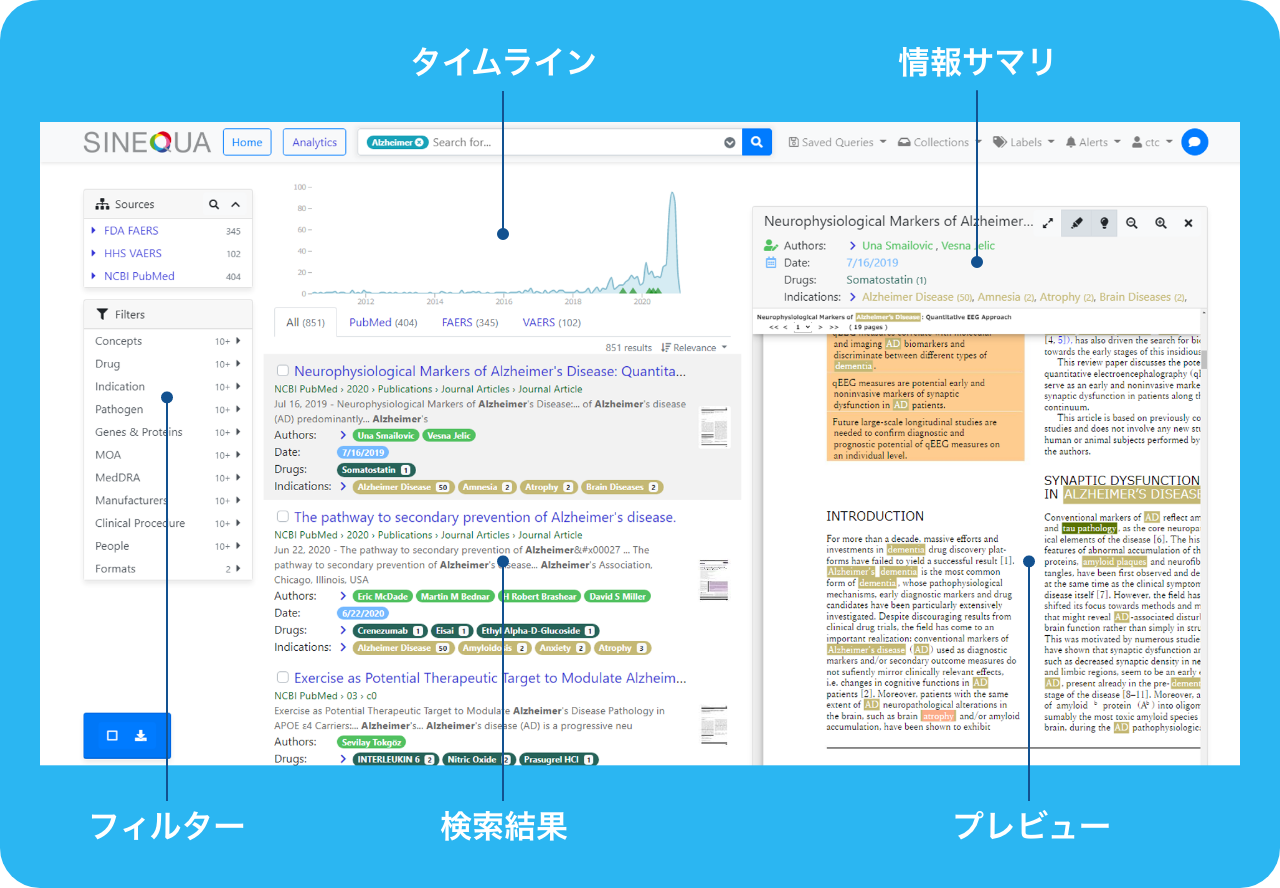This screenshot has height=888, width=1280.
Task: Toggle the highlighter tool in preview
Action: click(1076, 223)
